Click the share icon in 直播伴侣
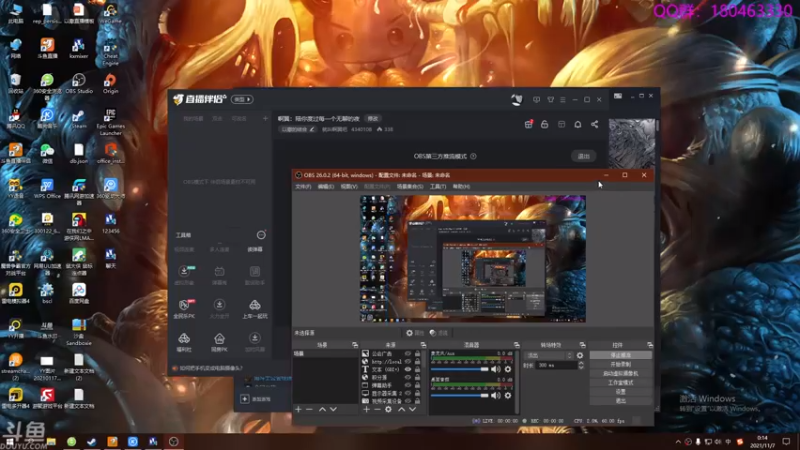 pyautogui.click(x=594, y=124)
